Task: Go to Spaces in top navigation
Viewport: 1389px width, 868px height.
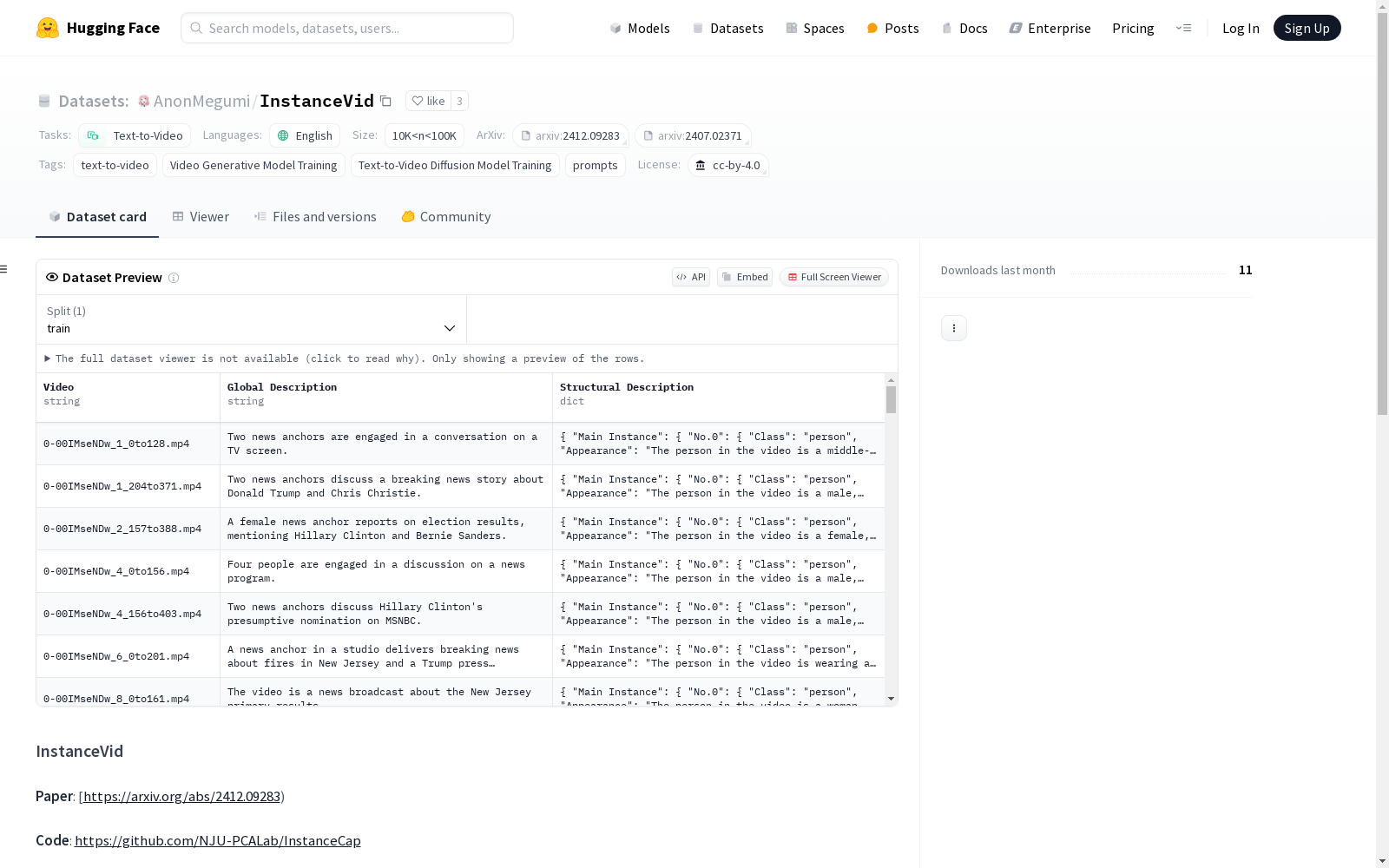Action: (815, 28)
